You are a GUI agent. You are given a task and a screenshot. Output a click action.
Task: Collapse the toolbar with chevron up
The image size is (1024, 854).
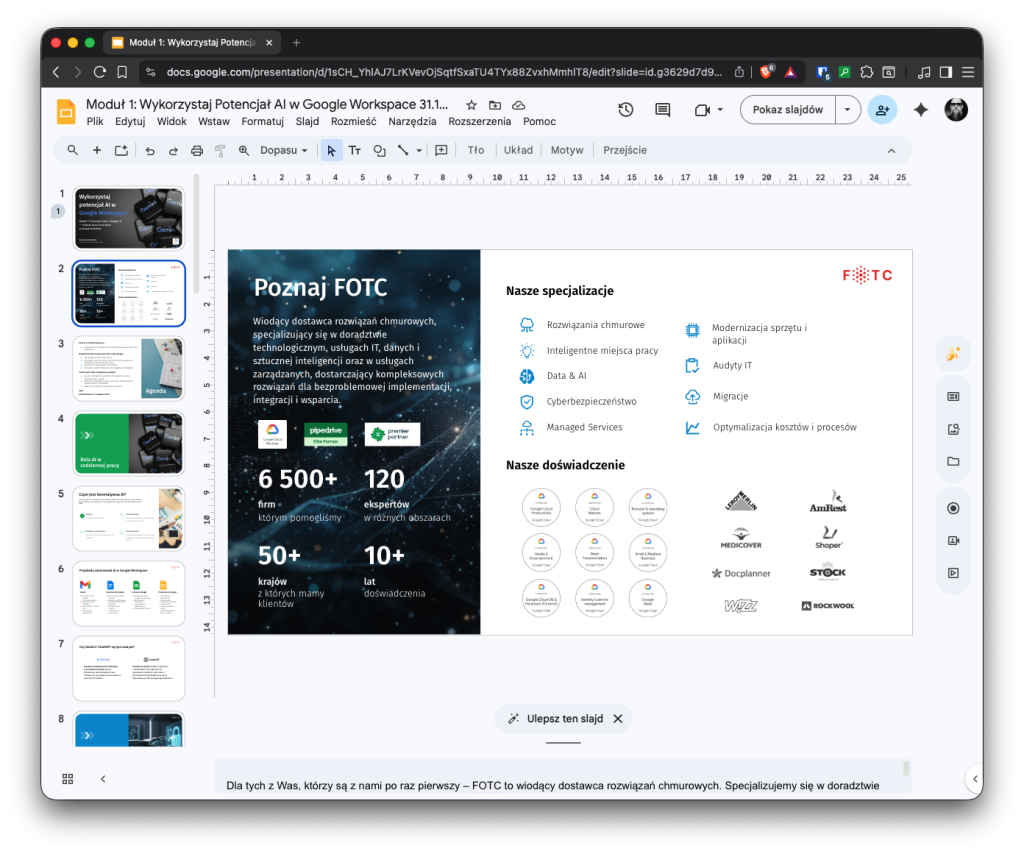[891, 151]
